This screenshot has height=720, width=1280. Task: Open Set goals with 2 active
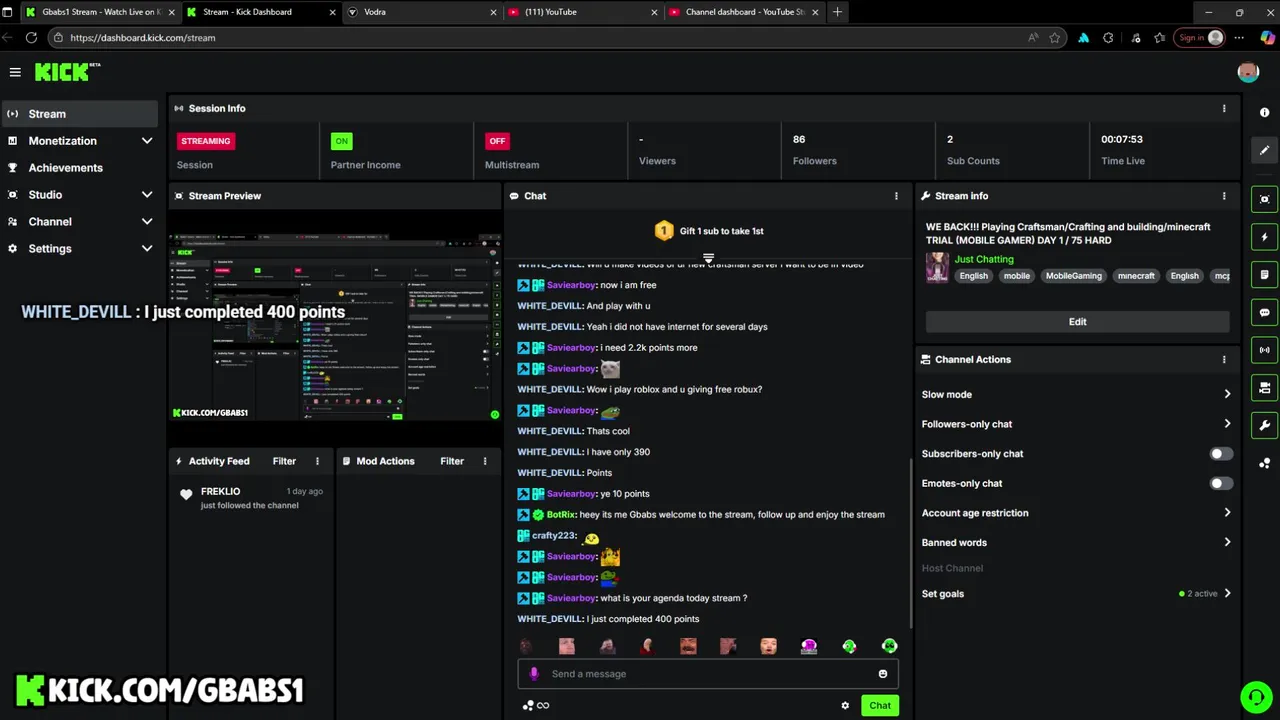click(1077, 594)
